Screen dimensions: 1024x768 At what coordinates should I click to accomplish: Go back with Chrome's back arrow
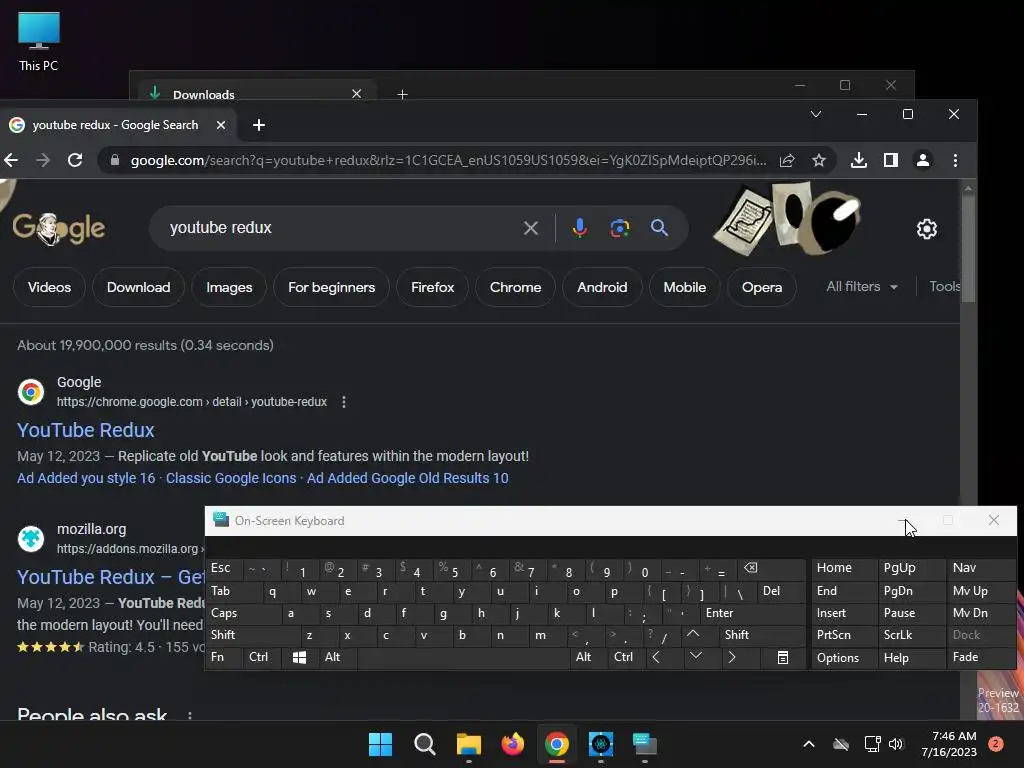coord(11,160)
